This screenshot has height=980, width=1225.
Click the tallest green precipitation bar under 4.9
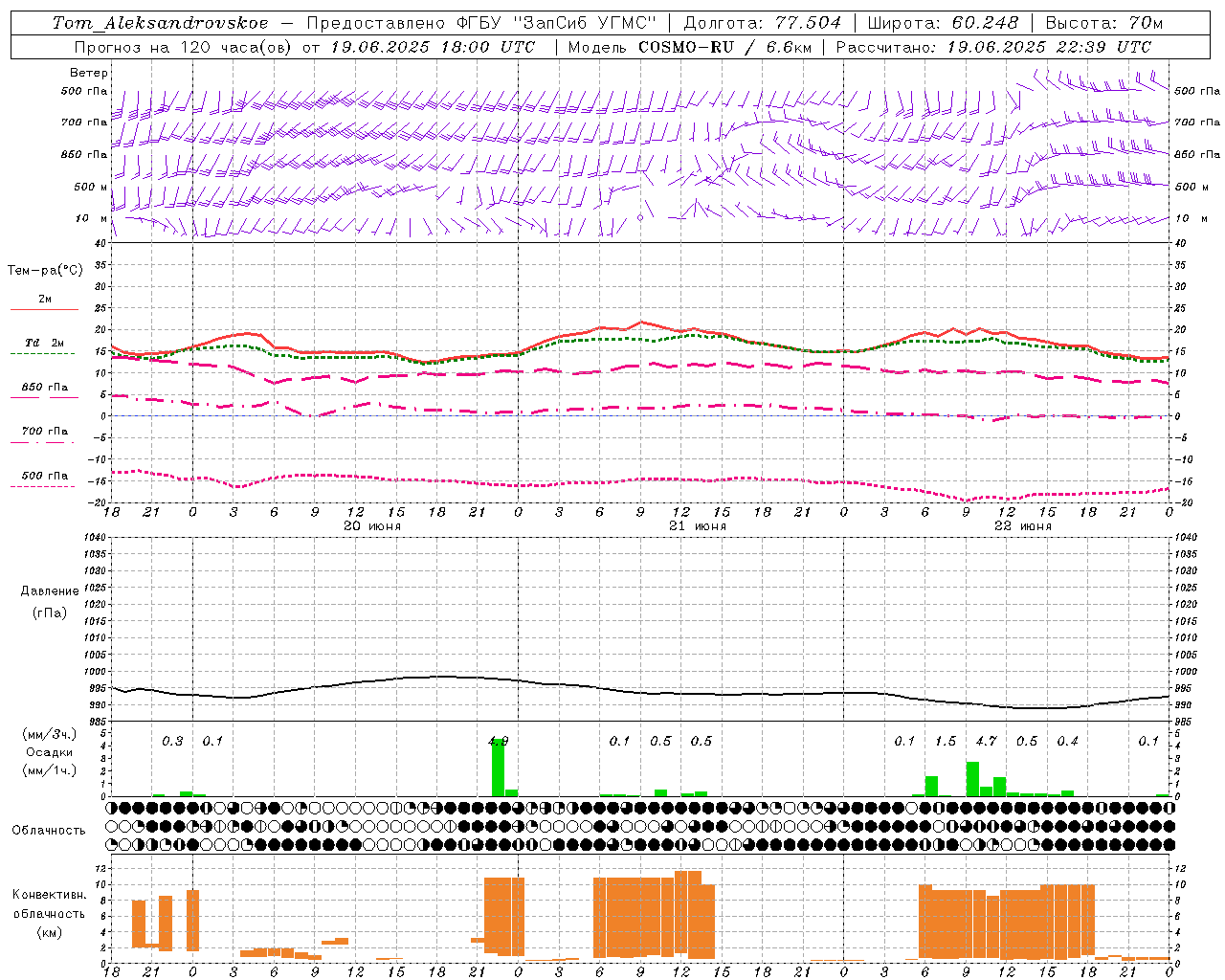pyautogui.click(x=498, y=768)
